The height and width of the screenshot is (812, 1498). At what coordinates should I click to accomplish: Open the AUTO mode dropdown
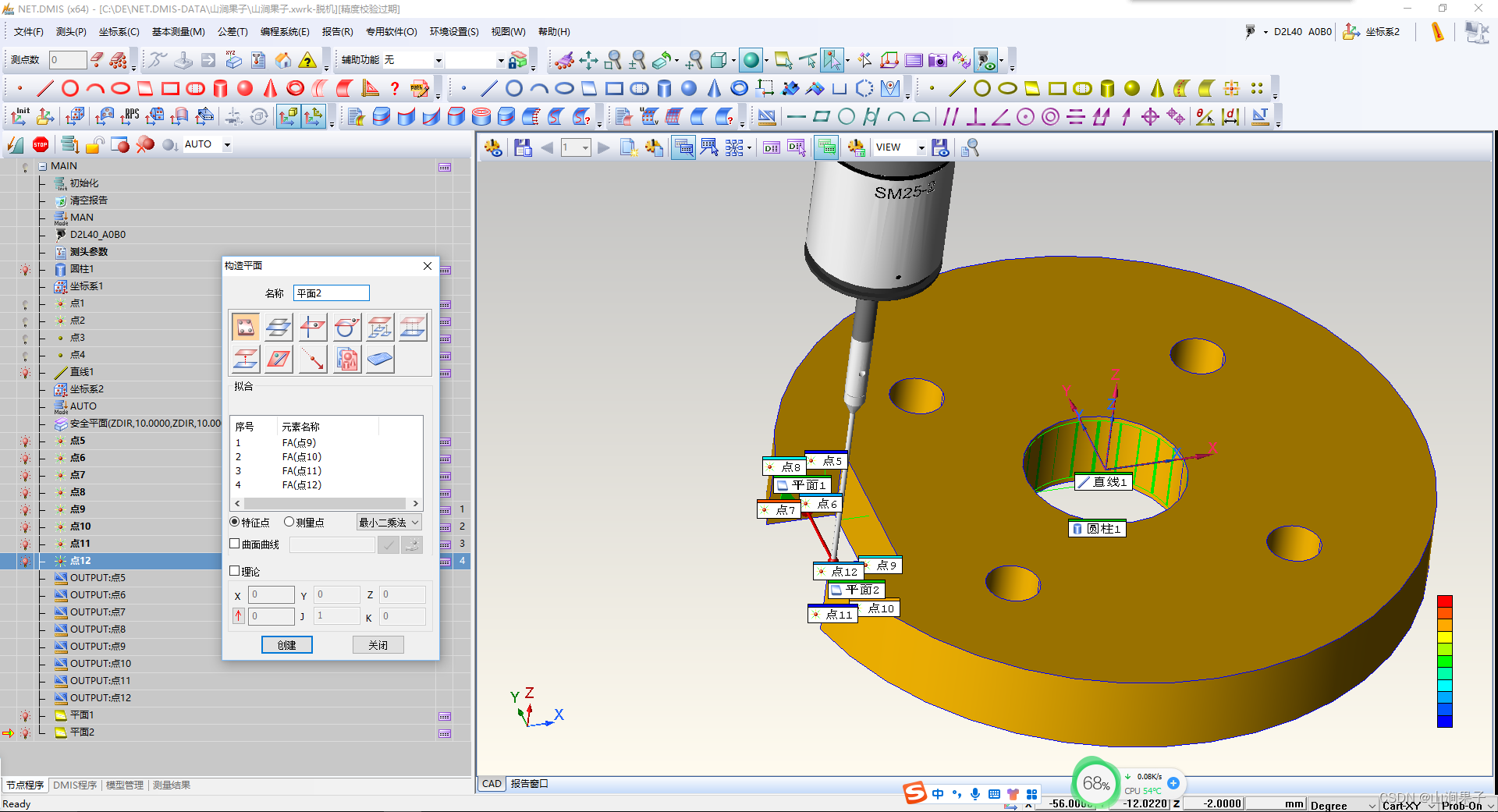click(x=227, y=144)
